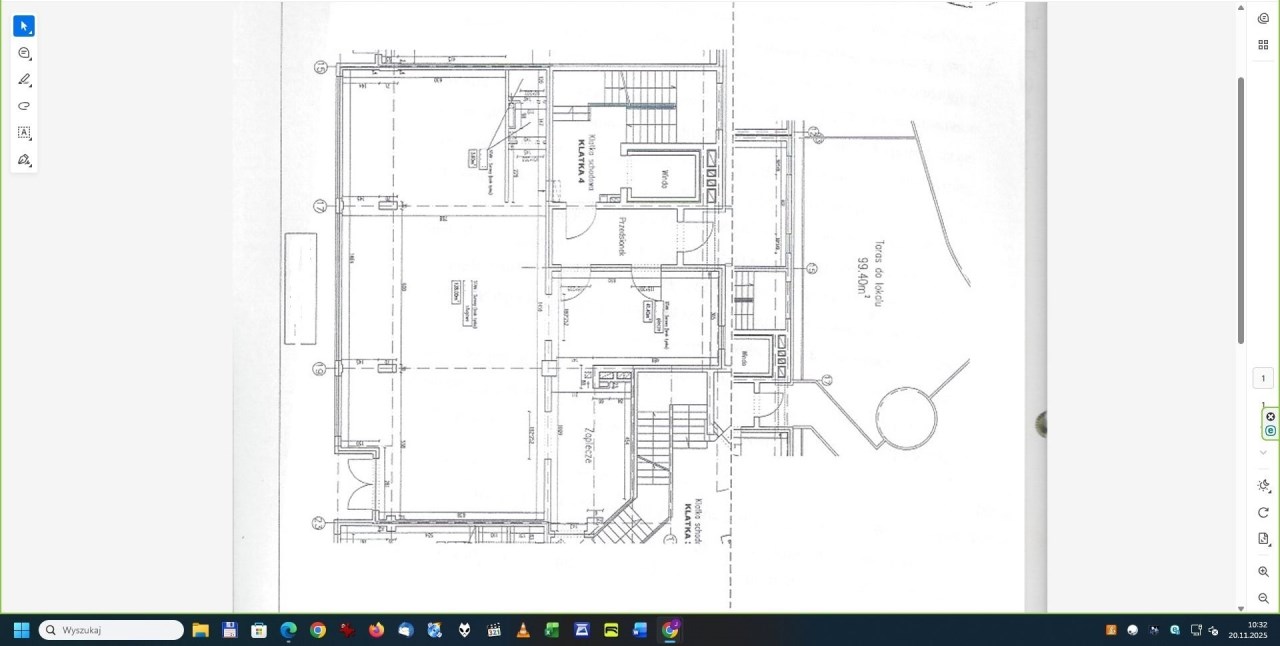Zoom out using the minus magnifier

click(1263, 598)
